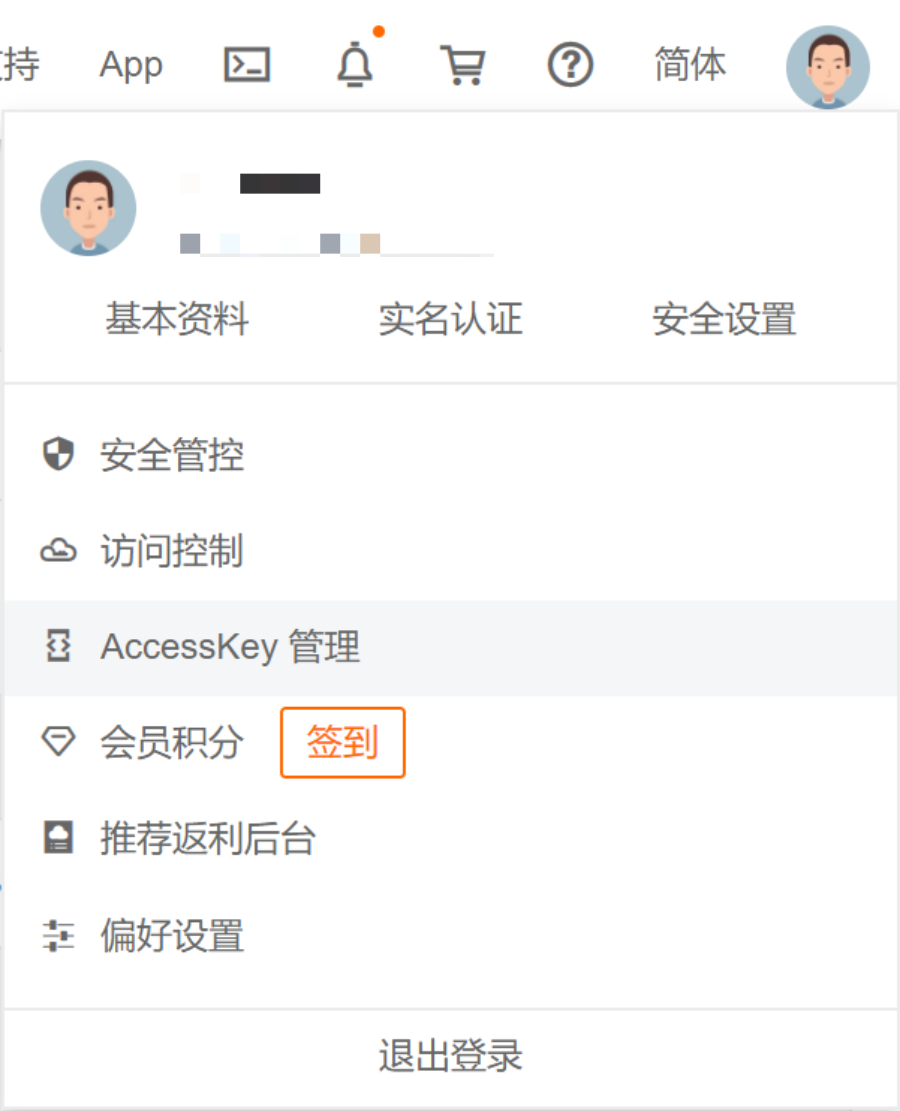Select App in the top navigation
The height and width of the screenshot is (1111, 900).
point(131,66)
